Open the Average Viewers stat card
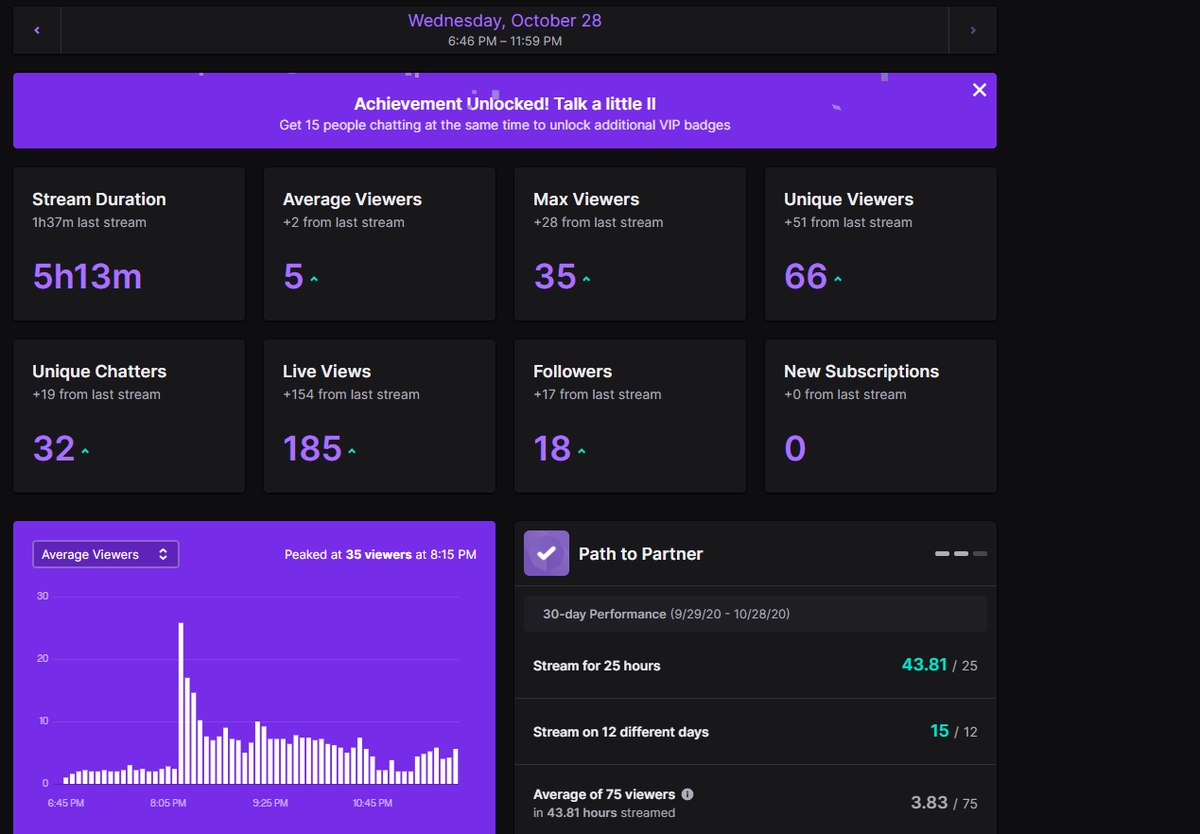 pos(379,244)
